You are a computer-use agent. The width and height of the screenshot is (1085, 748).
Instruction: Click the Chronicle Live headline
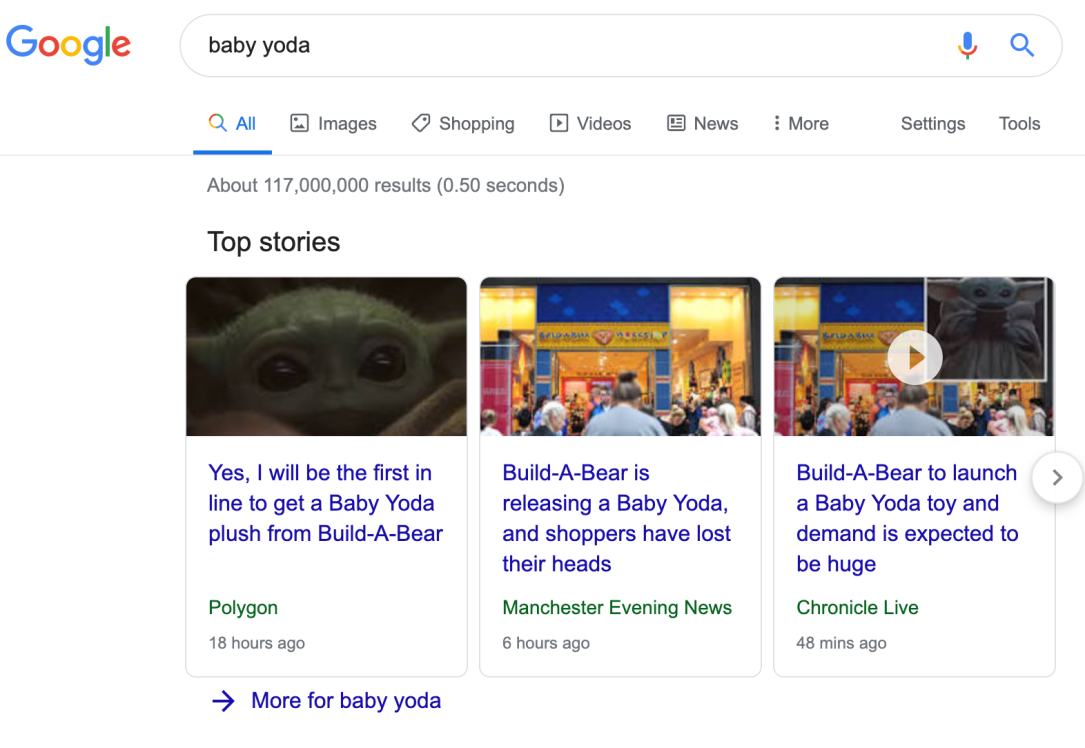(x=906, y=518)
